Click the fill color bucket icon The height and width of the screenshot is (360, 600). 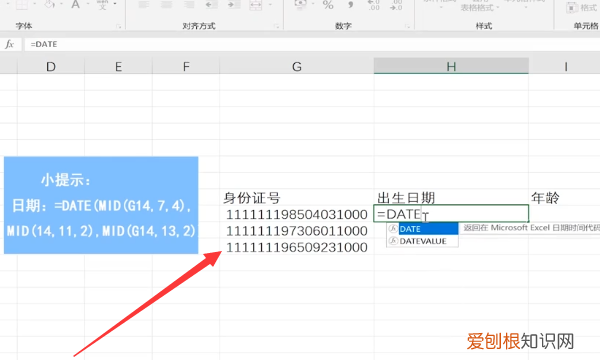[50, 5]
